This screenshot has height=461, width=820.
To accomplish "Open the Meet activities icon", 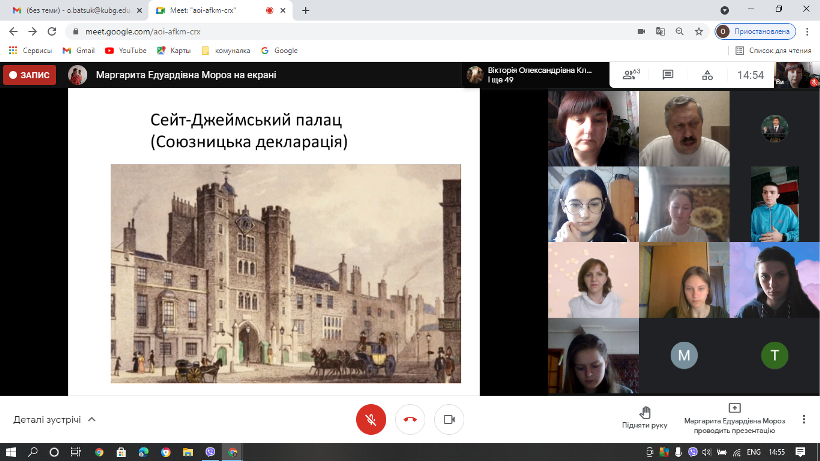I will tap(708, 75).
